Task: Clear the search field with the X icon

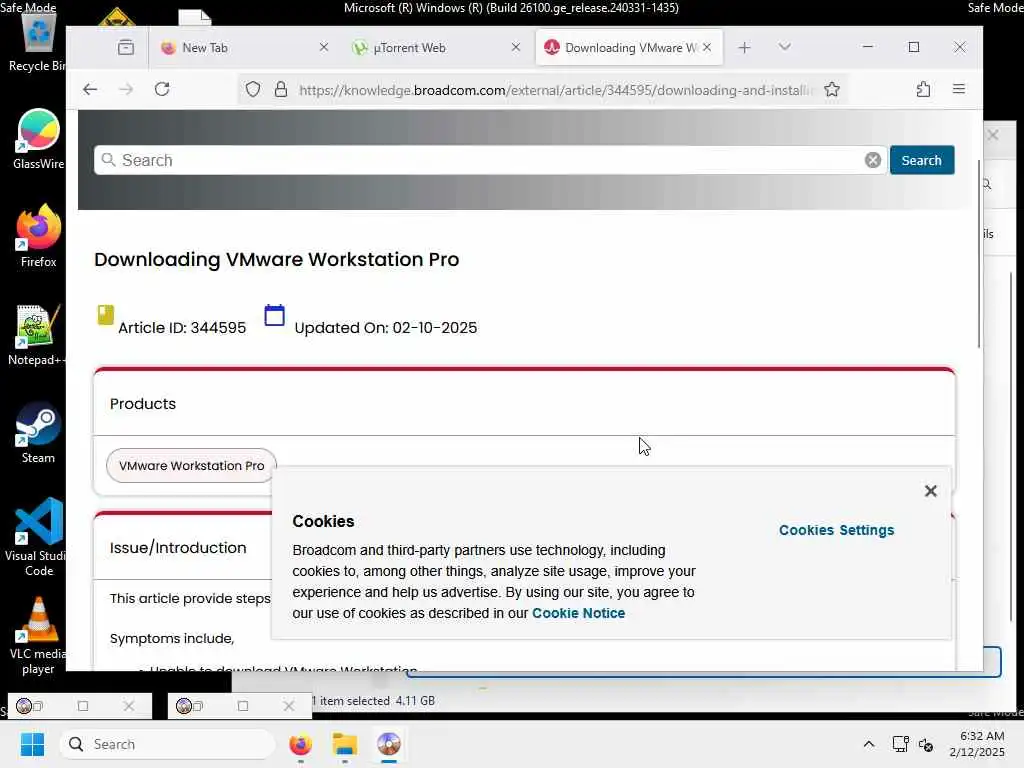Action: [x=872, y=161]
